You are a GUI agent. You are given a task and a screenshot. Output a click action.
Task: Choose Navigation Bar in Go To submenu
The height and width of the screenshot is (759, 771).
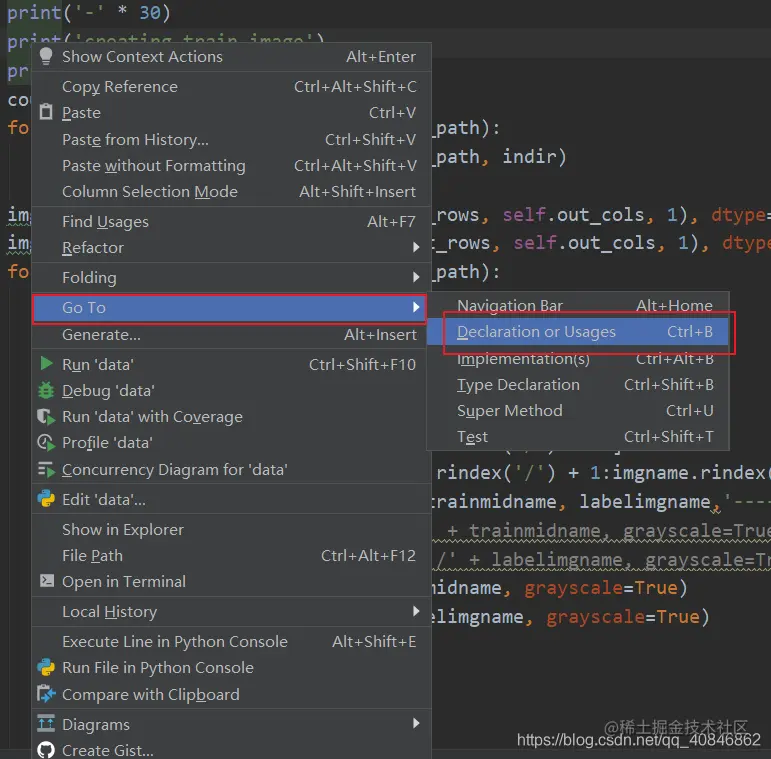578,305
